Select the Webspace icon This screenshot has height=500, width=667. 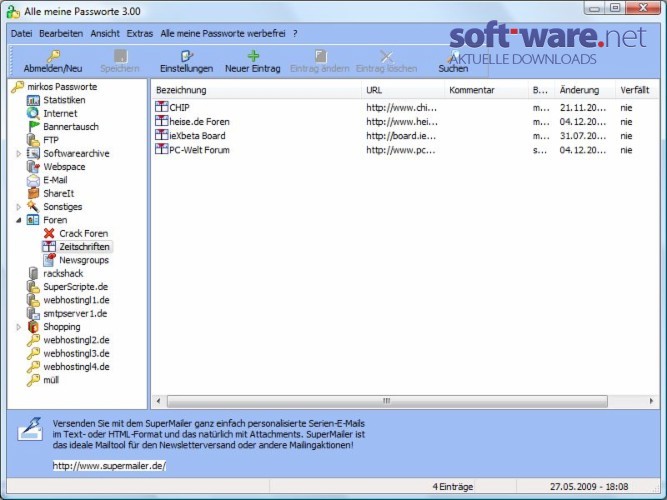33,167
